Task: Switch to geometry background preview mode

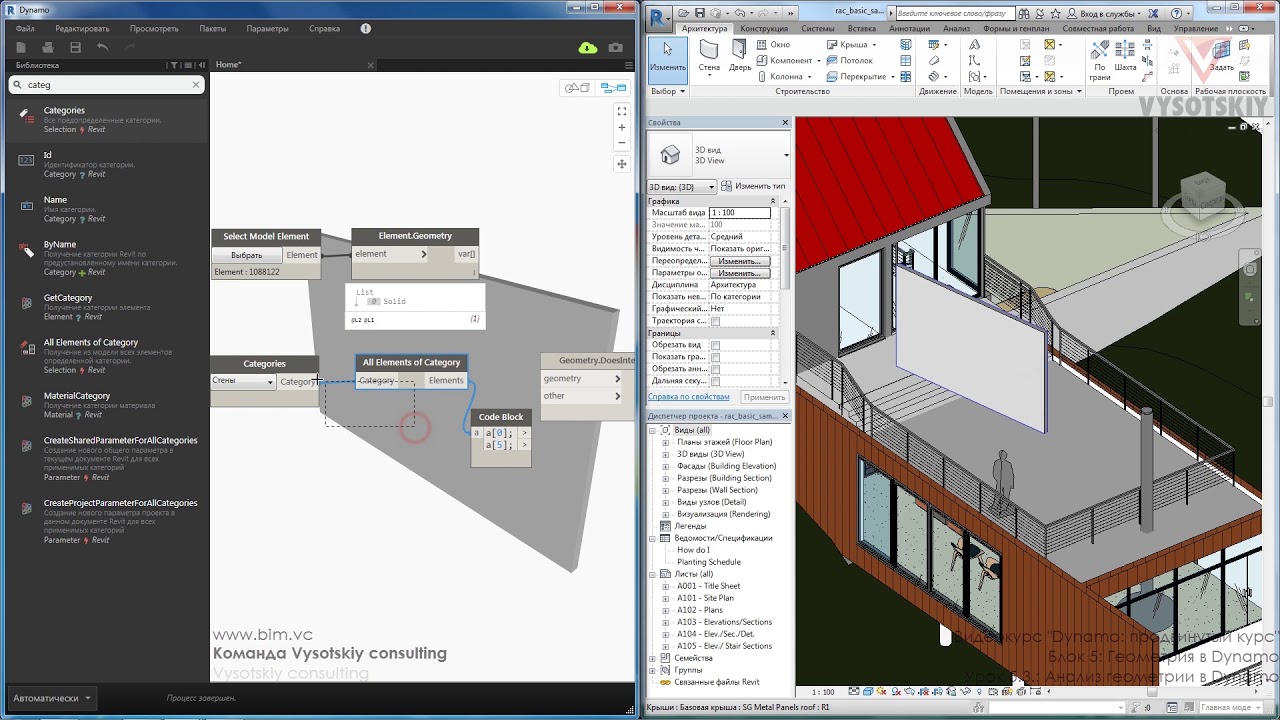Action: (x=578, y=88)
